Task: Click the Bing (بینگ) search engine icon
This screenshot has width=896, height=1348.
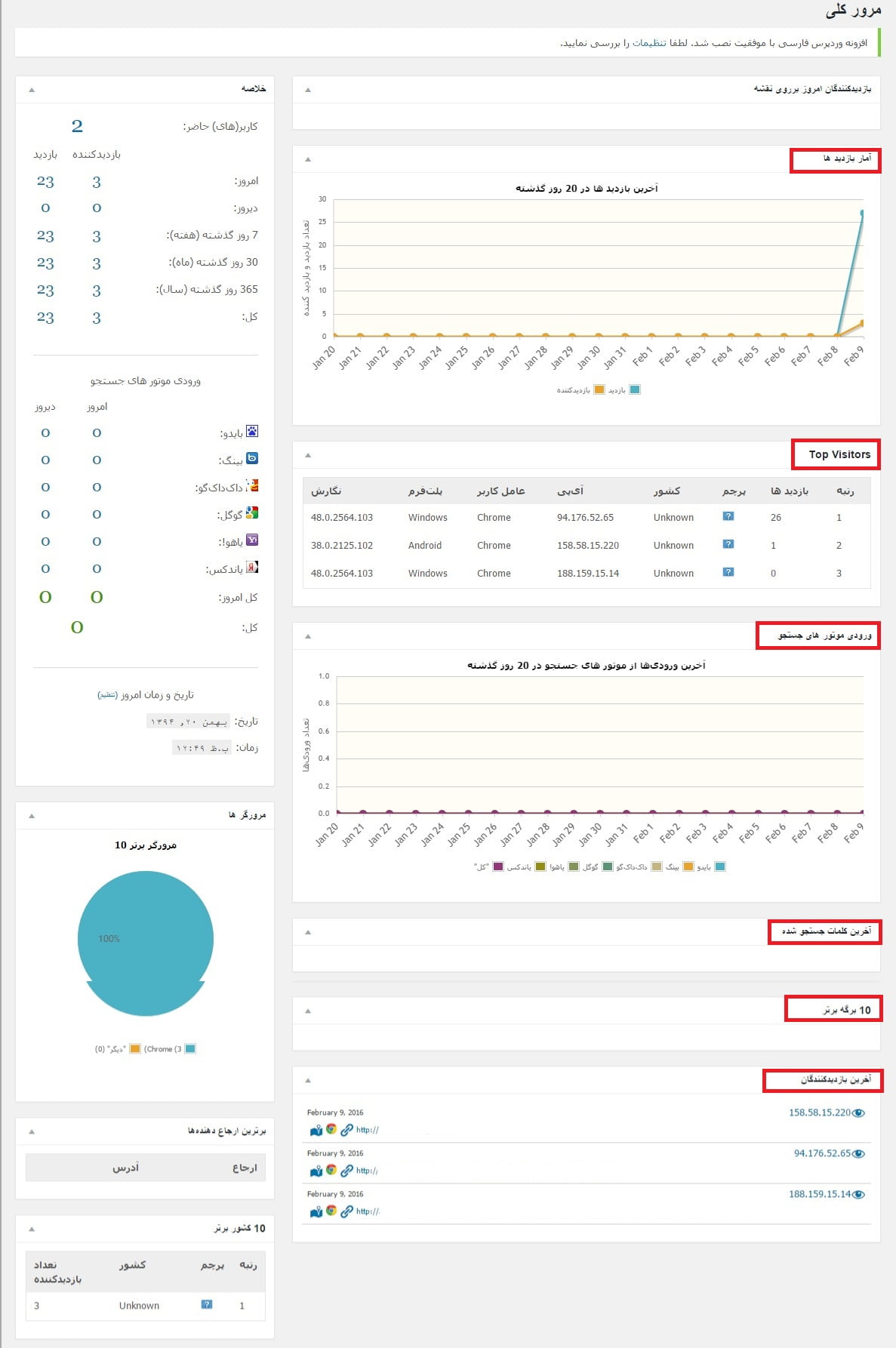Action: 252,458
